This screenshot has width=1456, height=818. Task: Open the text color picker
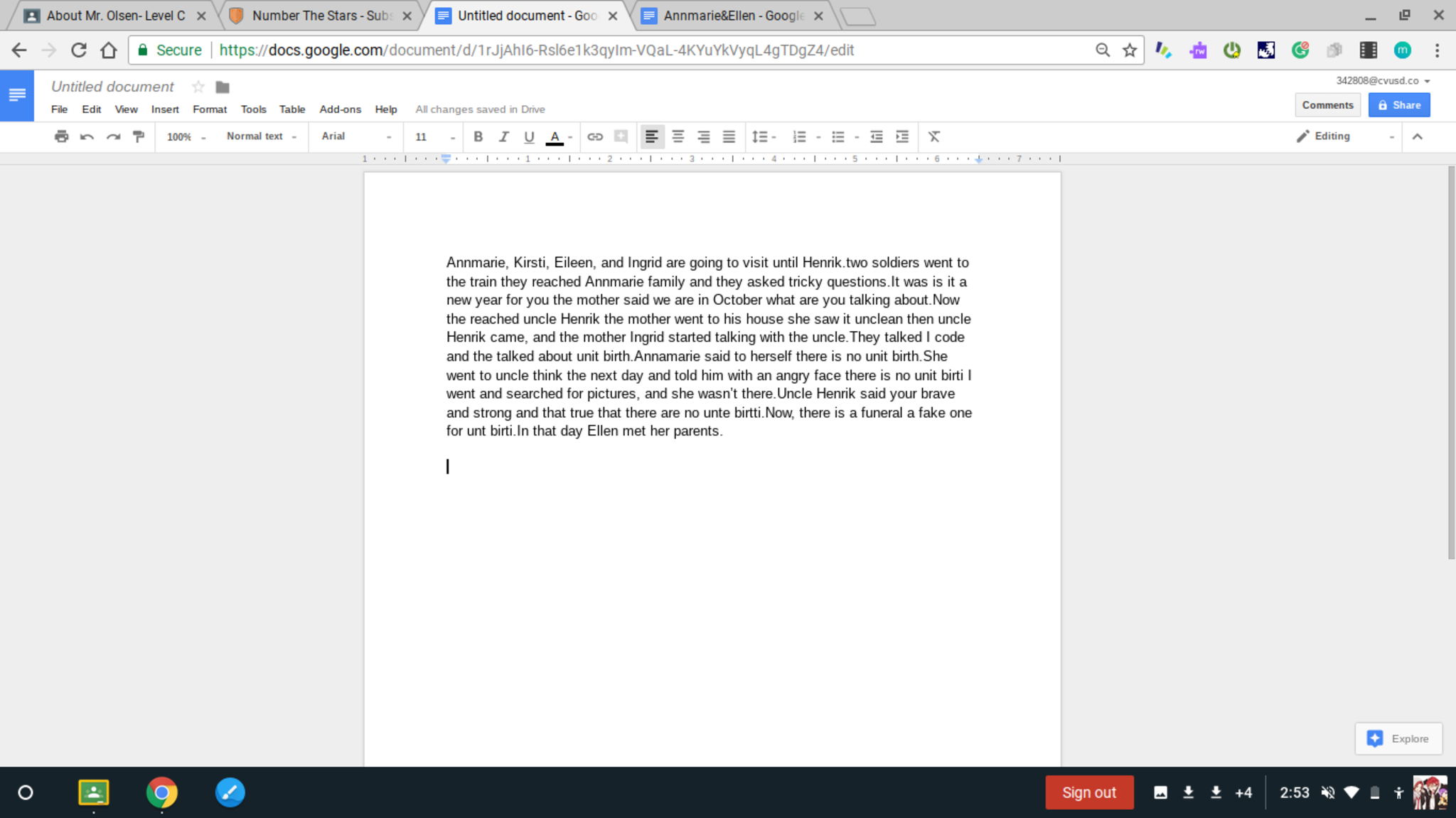click(x=555, y=136)
